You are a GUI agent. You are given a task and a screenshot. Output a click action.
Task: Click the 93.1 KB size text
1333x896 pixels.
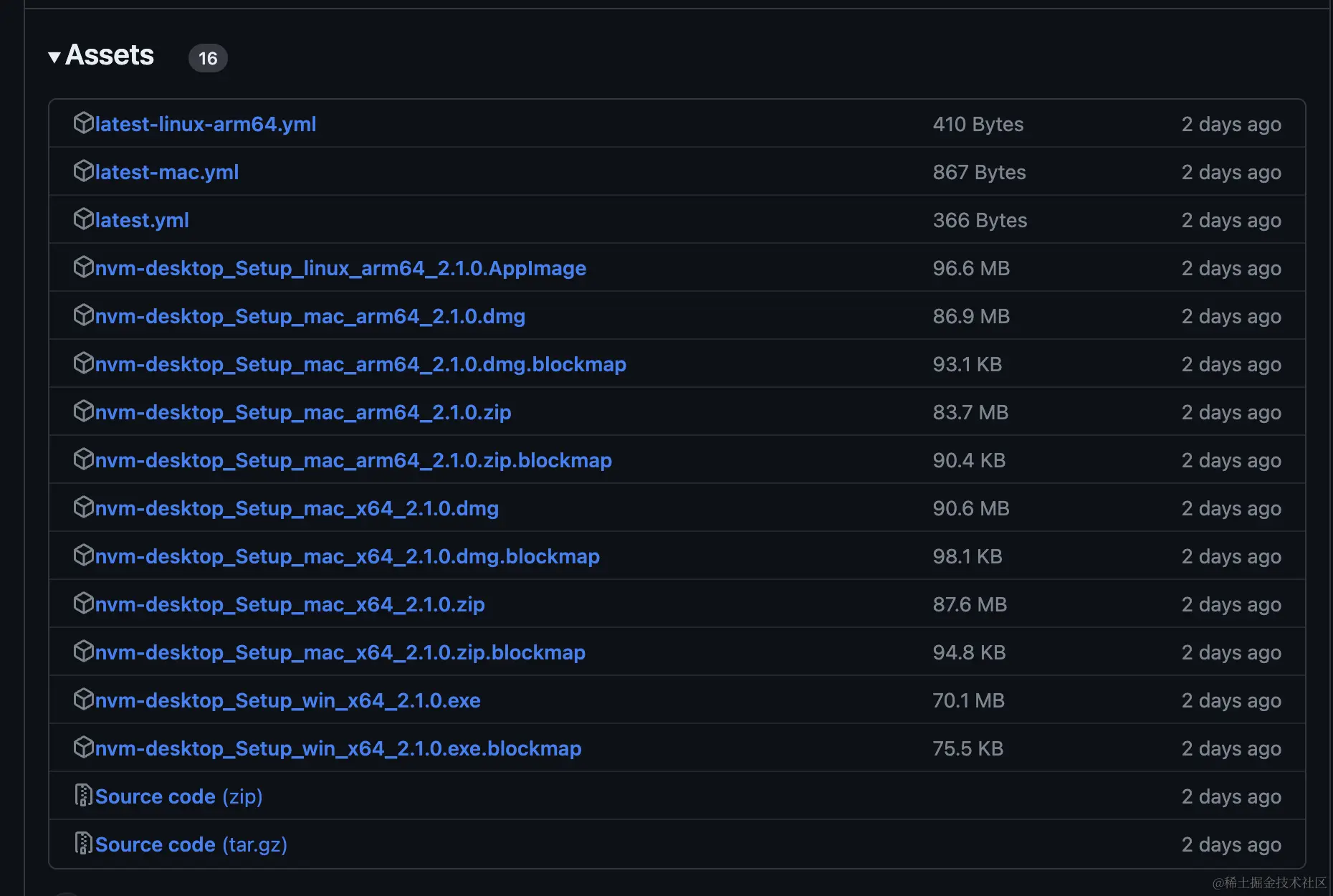click(x=967, y=364)
